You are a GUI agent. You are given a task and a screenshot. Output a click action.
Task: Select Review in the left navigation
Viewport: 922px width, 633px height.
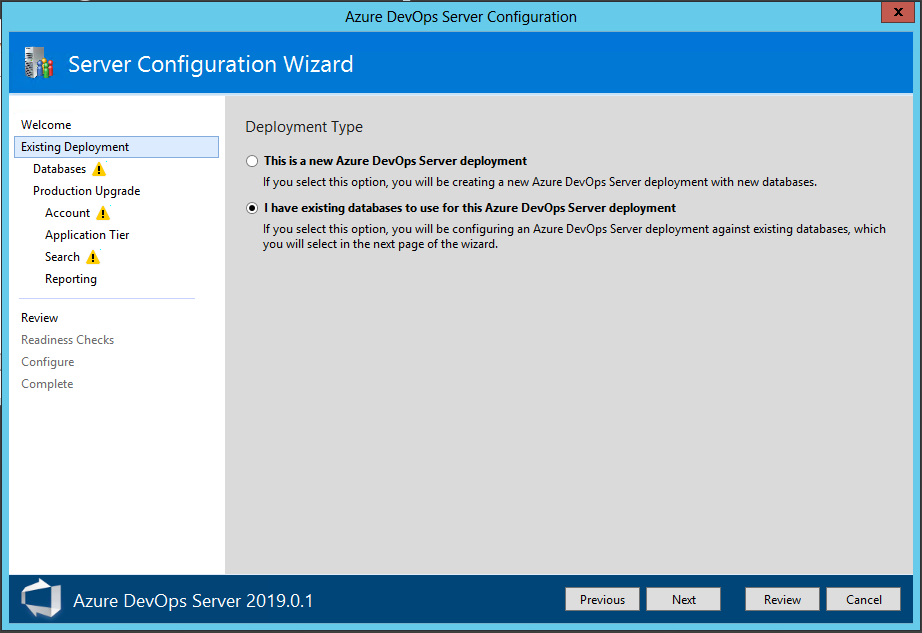click(40, 318)
